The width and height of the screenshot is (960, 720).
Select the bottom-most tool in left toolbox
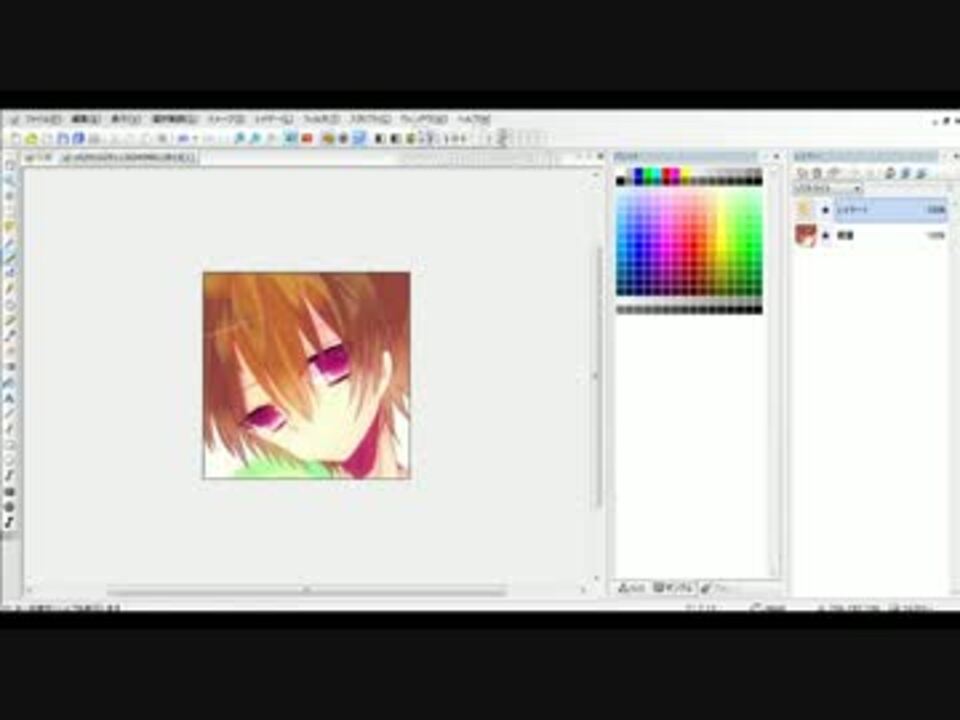[10, 522]
